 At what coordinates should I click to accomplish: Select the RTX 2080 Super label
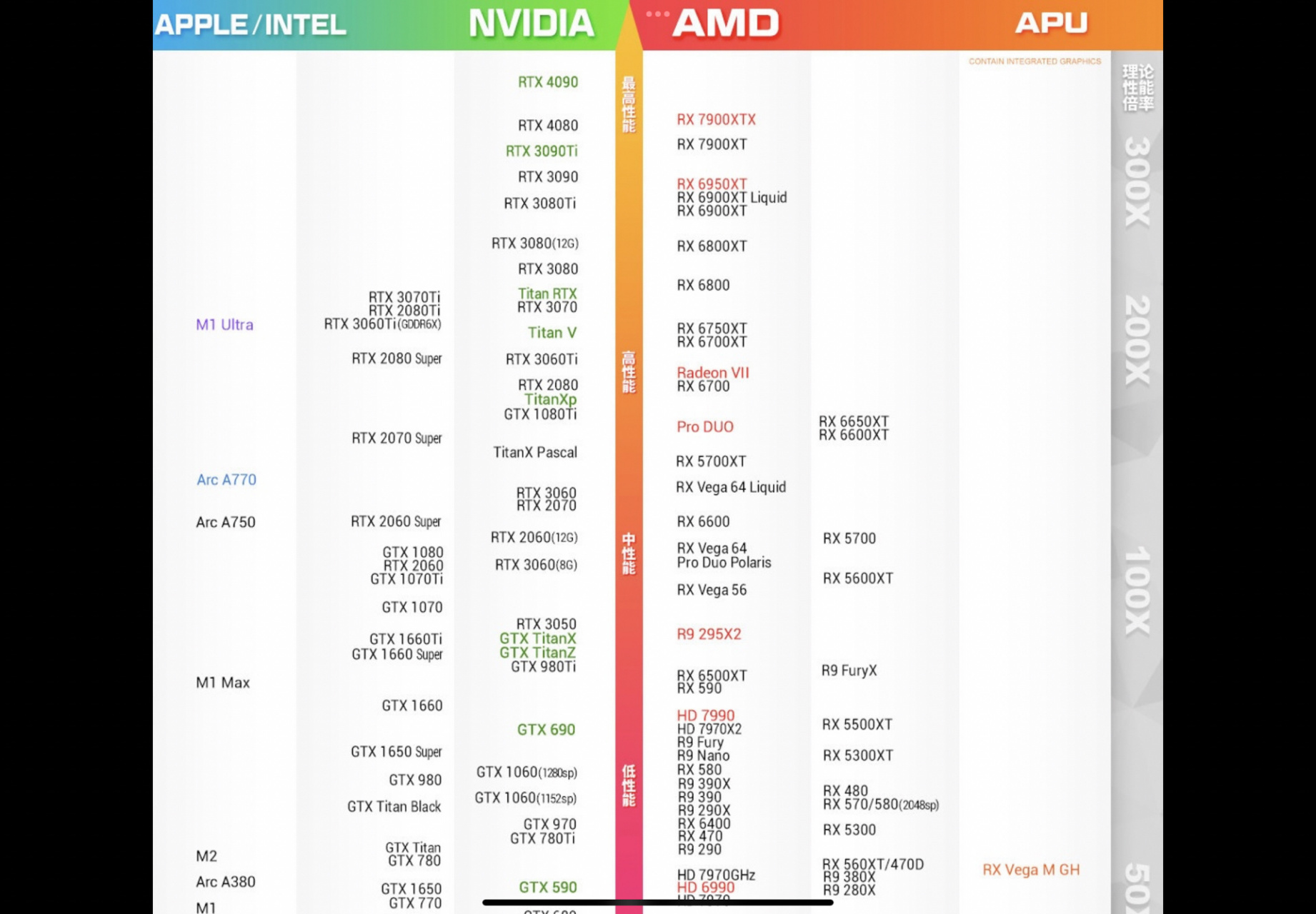click(x=397, y=358)
